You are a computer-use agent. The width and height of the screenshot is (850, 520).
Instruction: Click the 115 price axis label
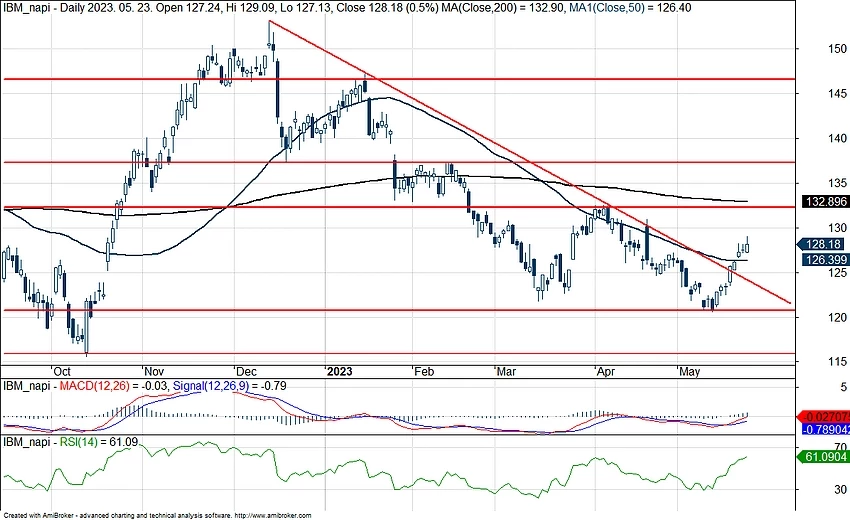point(837,361)
